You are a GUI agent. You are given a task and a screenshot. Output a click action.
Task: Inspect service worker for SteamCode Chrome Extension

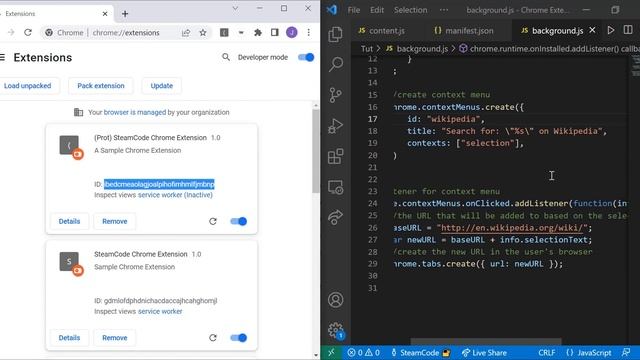(x=160, y=311)
